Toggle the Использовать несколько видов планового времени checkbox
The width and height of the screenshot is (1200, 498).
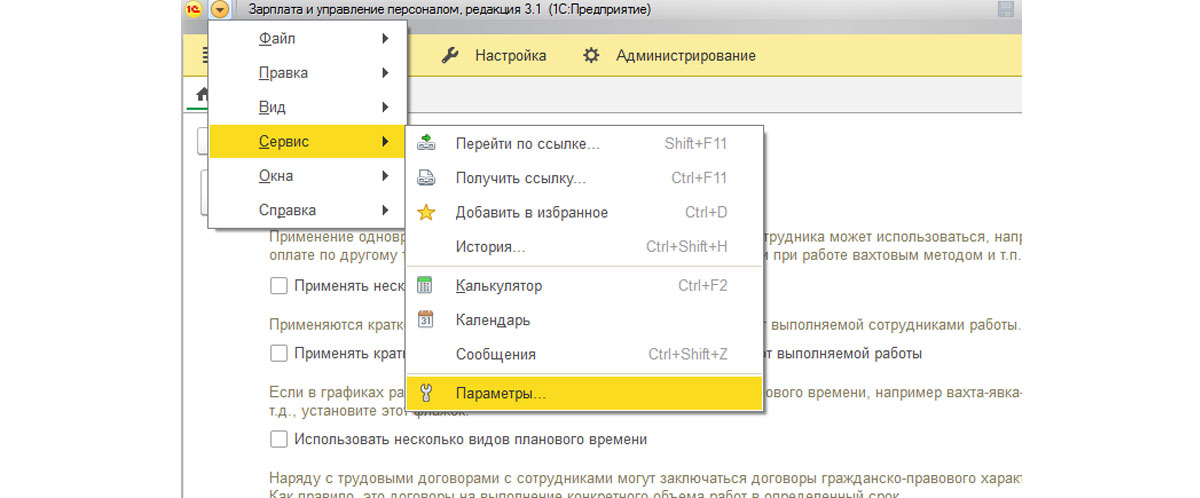[x=279, y=439]
